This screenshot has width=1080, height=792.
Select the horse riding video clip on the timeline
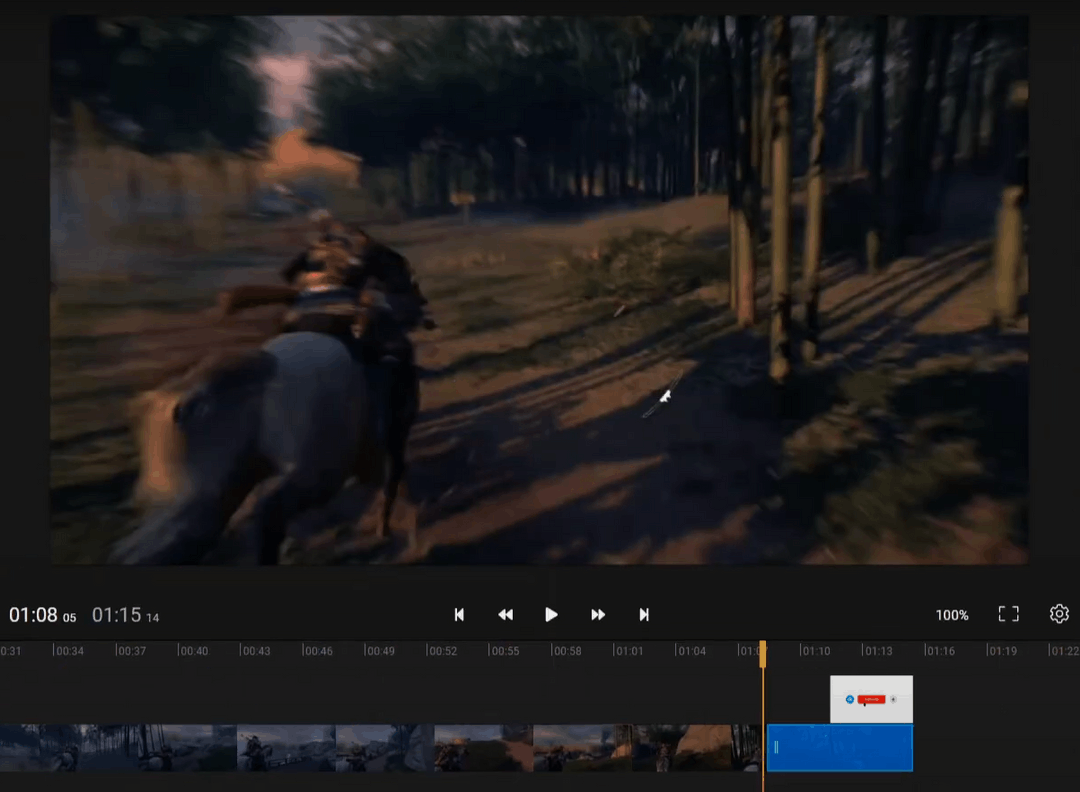(381, 747)
